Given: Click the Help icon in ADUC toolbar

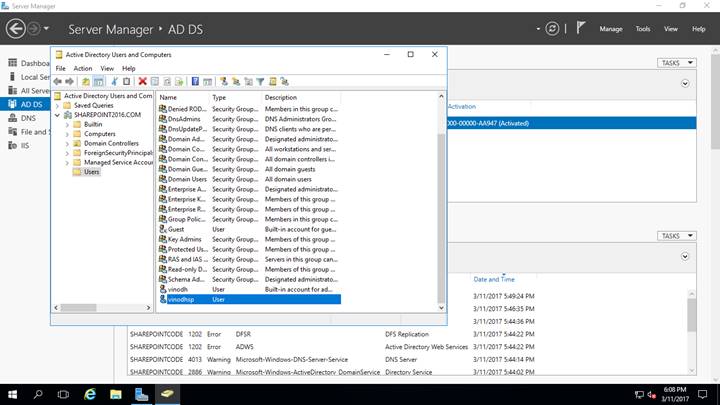Looking at the screenshot, I should [x=195, y=81].
